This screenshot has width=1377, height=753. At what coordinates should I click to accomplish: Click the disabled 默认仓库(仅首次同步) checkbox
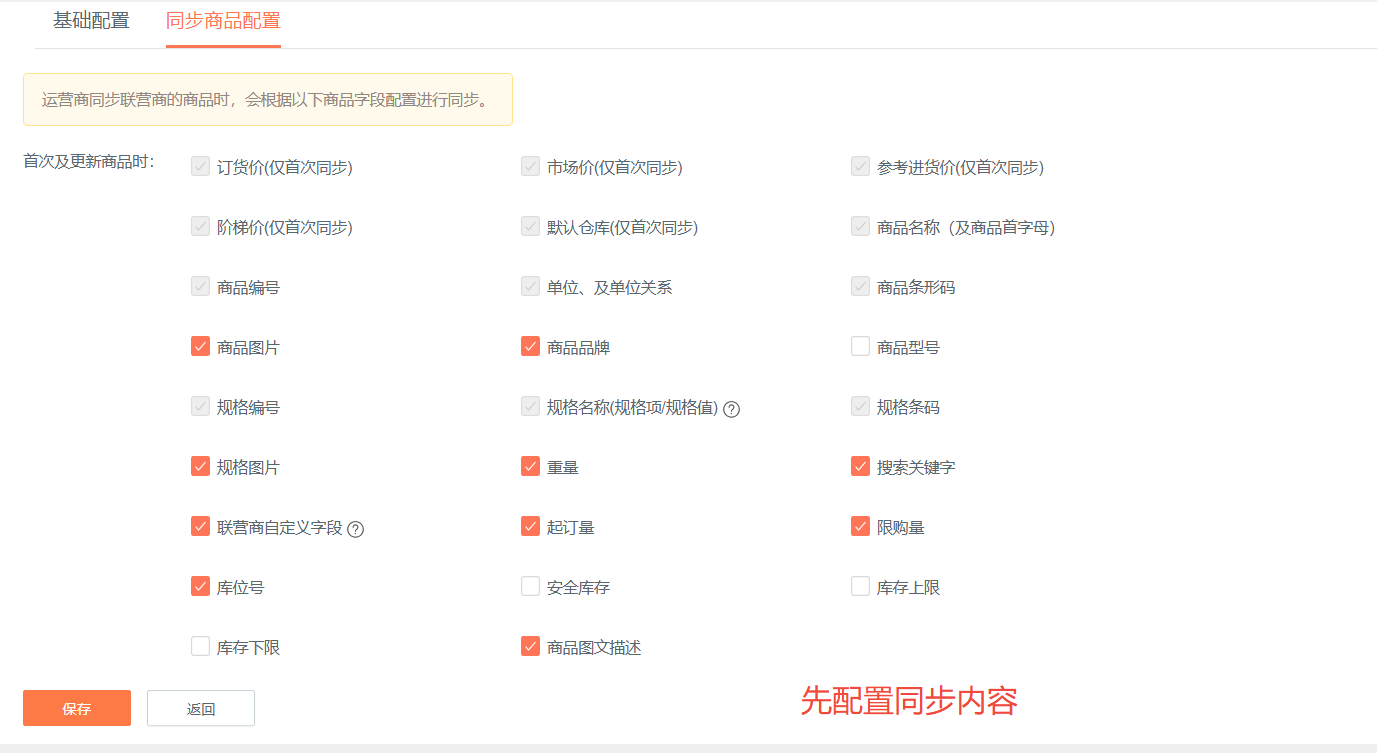[530, 226]
